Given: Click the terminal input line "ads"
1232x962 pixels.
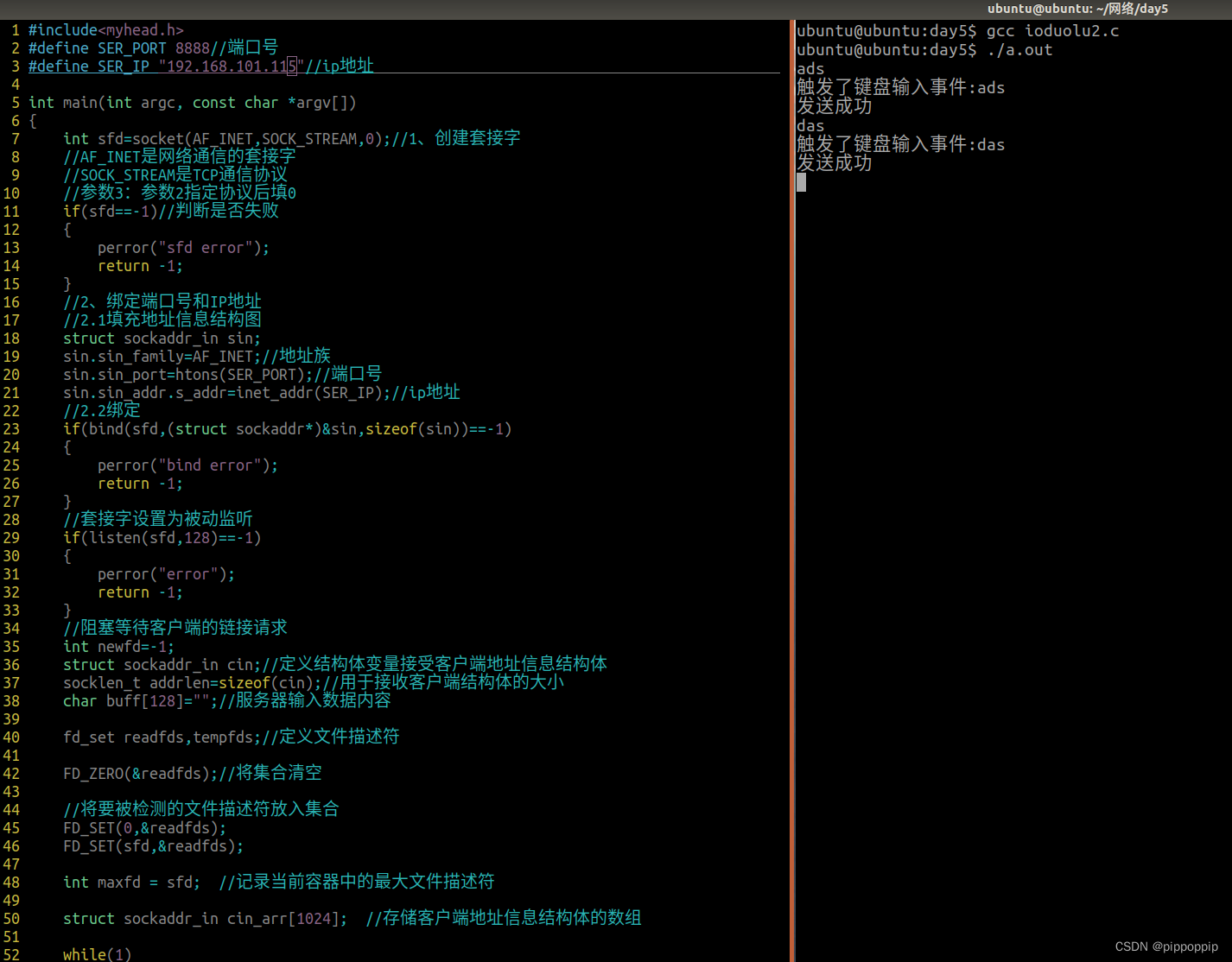Looking at the screenshot, I should [x=810, y=69].
